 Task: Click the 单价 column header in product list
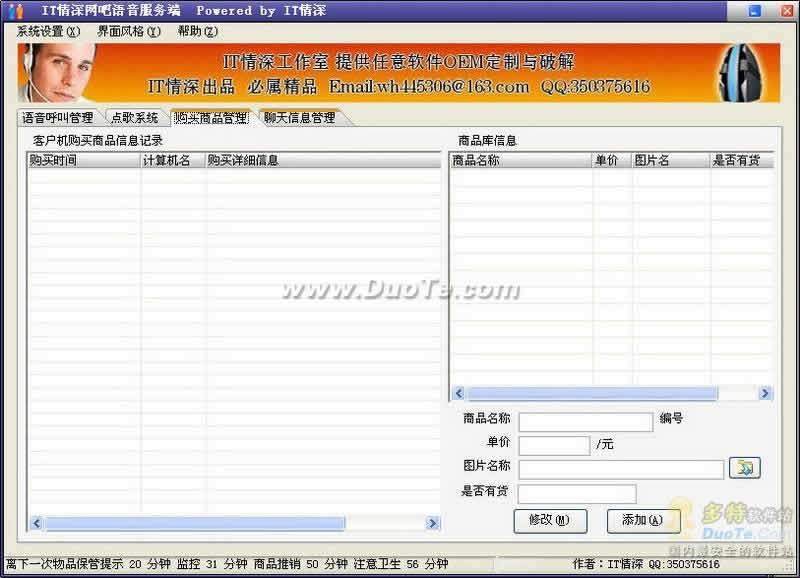point(612,160)
